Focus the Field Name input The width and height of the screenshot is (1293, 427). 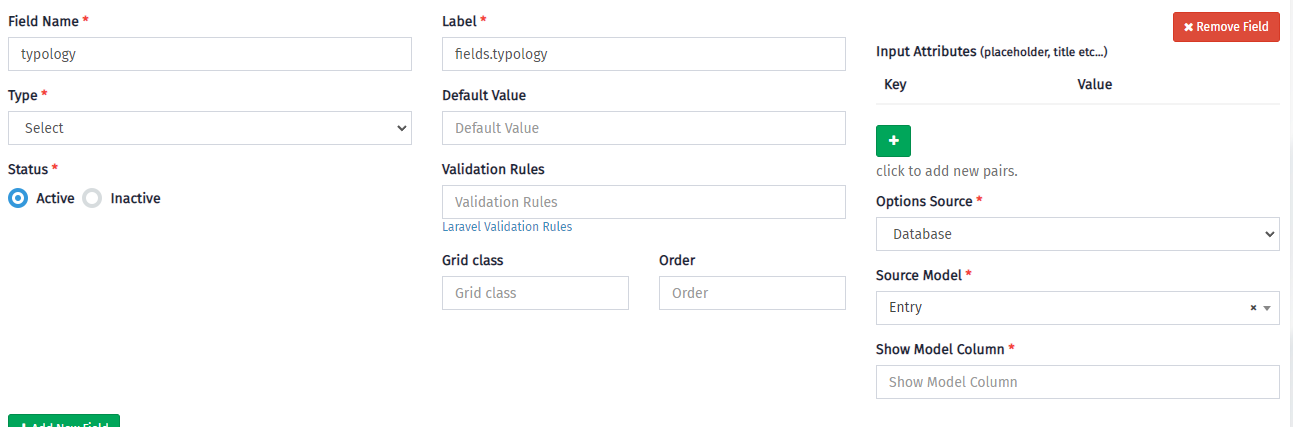209,54
